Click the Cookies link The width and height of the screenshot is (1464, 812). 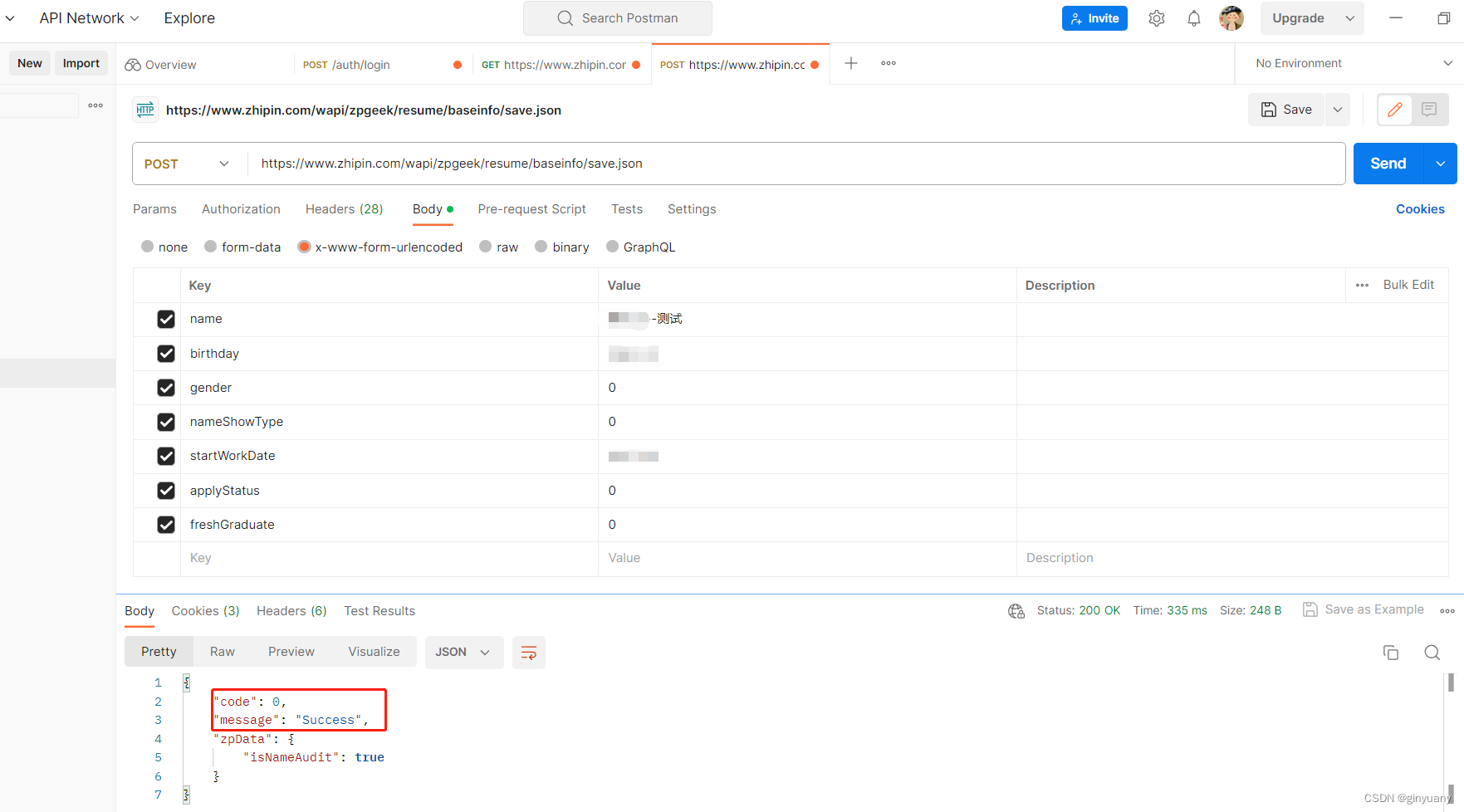(x=1420, y=209)
